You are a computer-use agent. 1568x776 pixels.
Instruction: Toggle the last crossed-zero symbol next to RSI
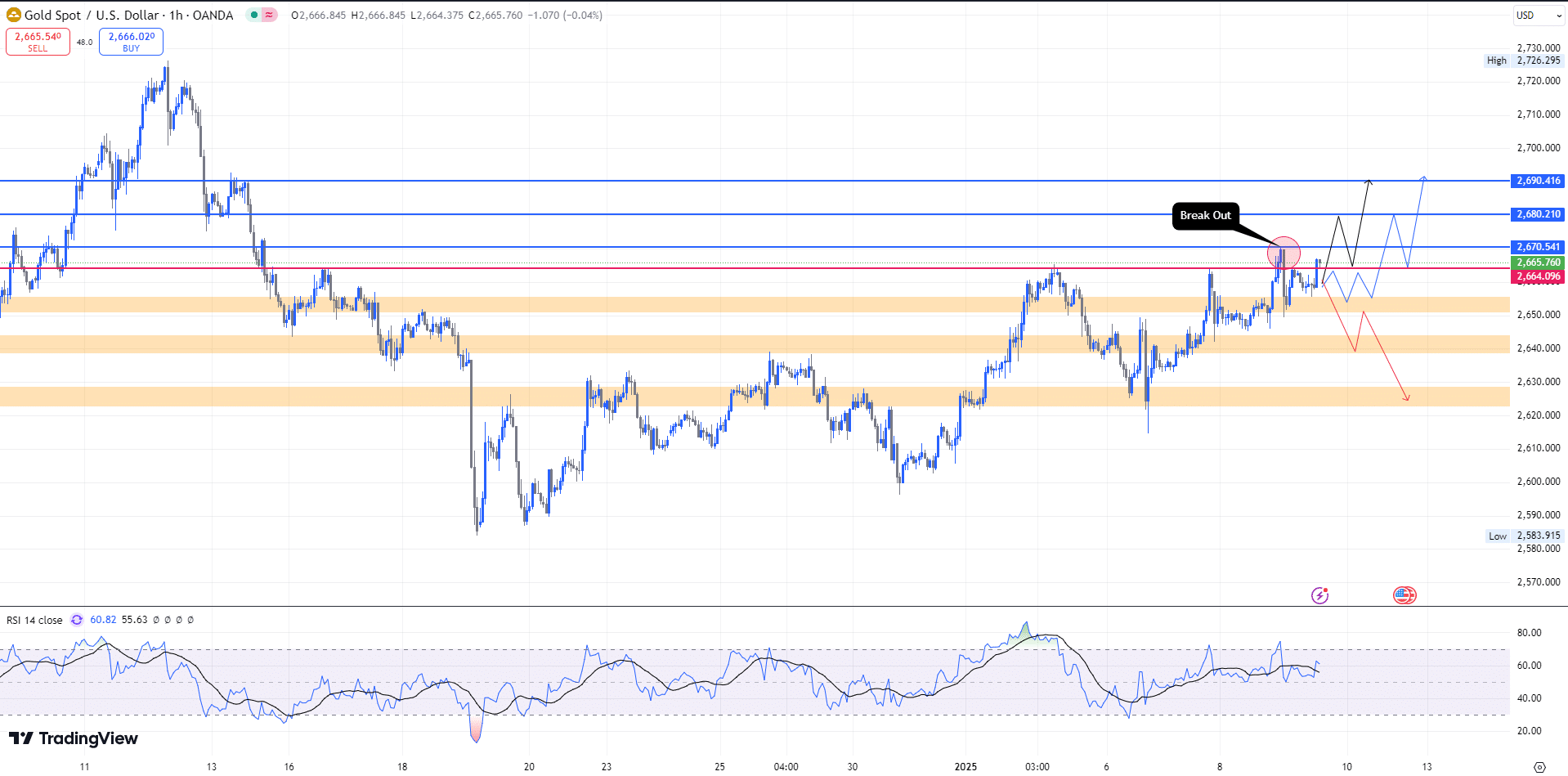pyautogui.click(x=190, y=620)
